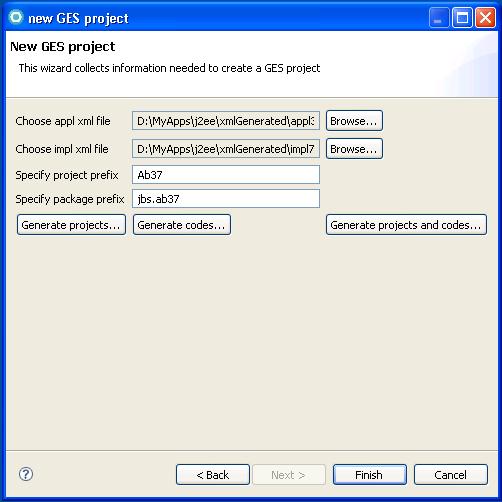Minimize the new GES project window
The image size is (502, 502).
click(x=439, y=17)
